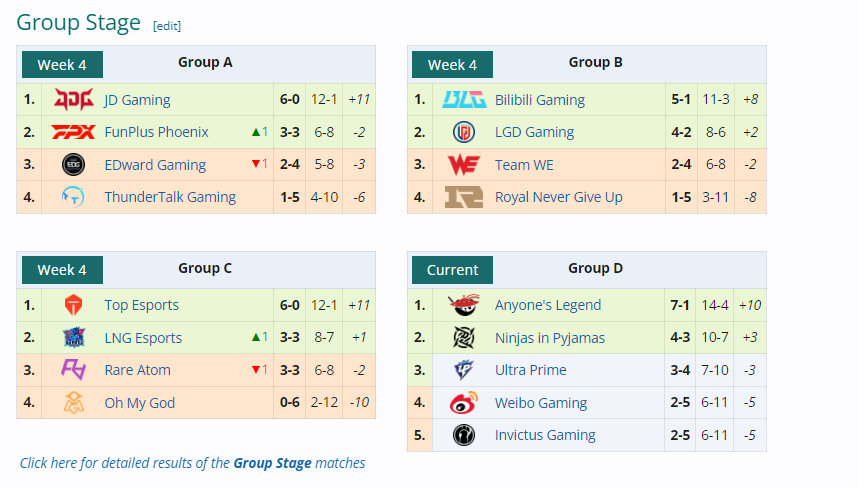The height and width of the screenshot is (488, 859).
Task: Open the Ultra Prime team link
Action: (x=530, y=370)
